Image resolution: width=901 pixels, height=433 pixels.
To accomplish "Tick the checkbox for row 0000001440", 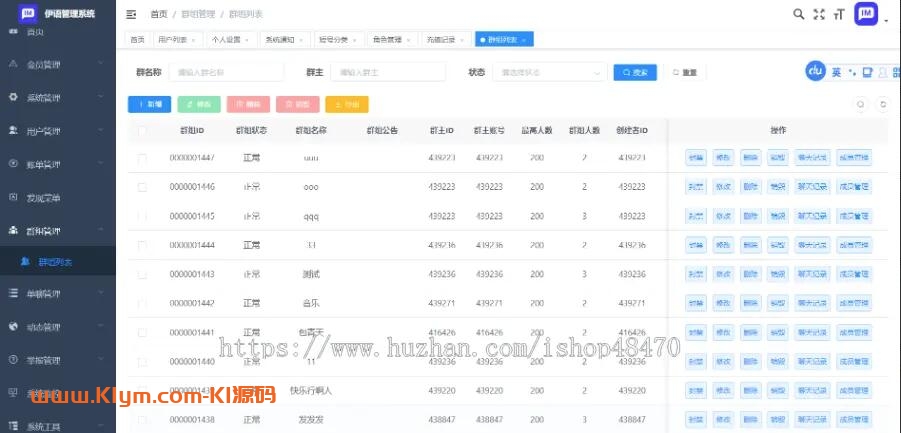I will tap(142, 362).
